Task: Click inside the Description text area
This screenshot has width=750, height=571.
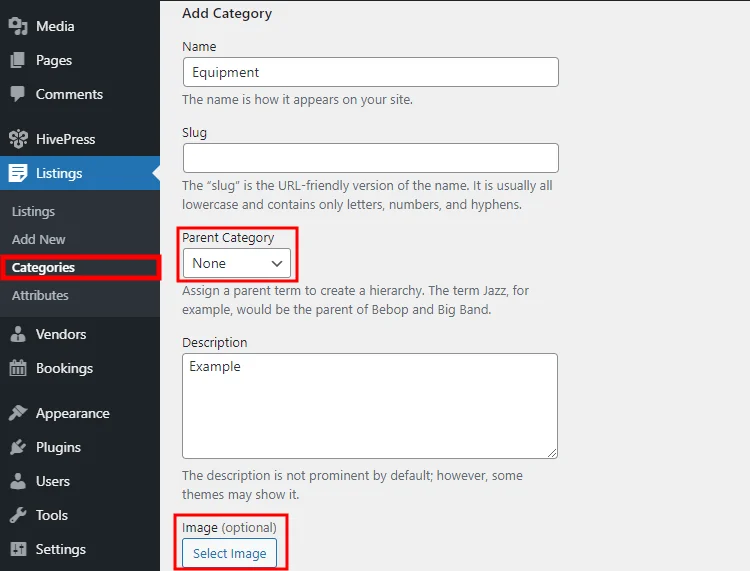Action: (x=370, y=406)
